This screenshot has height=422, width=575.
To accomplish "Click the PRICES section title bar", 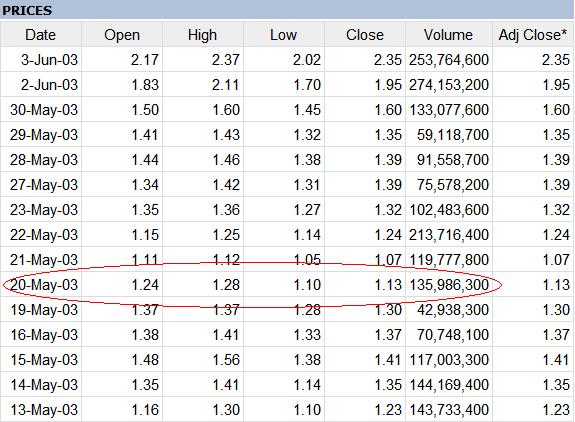I will (287, 10).
